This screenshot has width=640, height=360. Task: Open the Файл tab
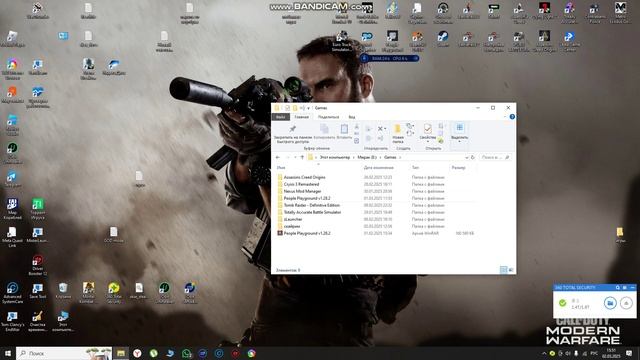click(280, 117)
